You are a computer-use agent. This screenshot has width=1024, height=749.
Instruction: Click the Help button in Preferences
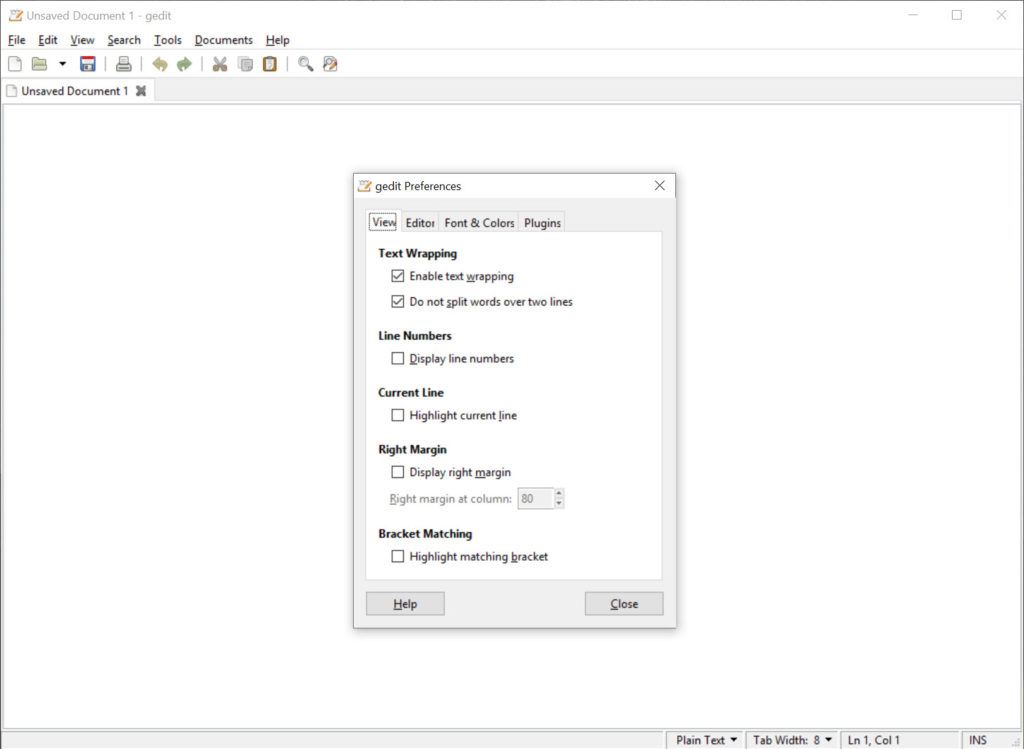coord(405,603)
